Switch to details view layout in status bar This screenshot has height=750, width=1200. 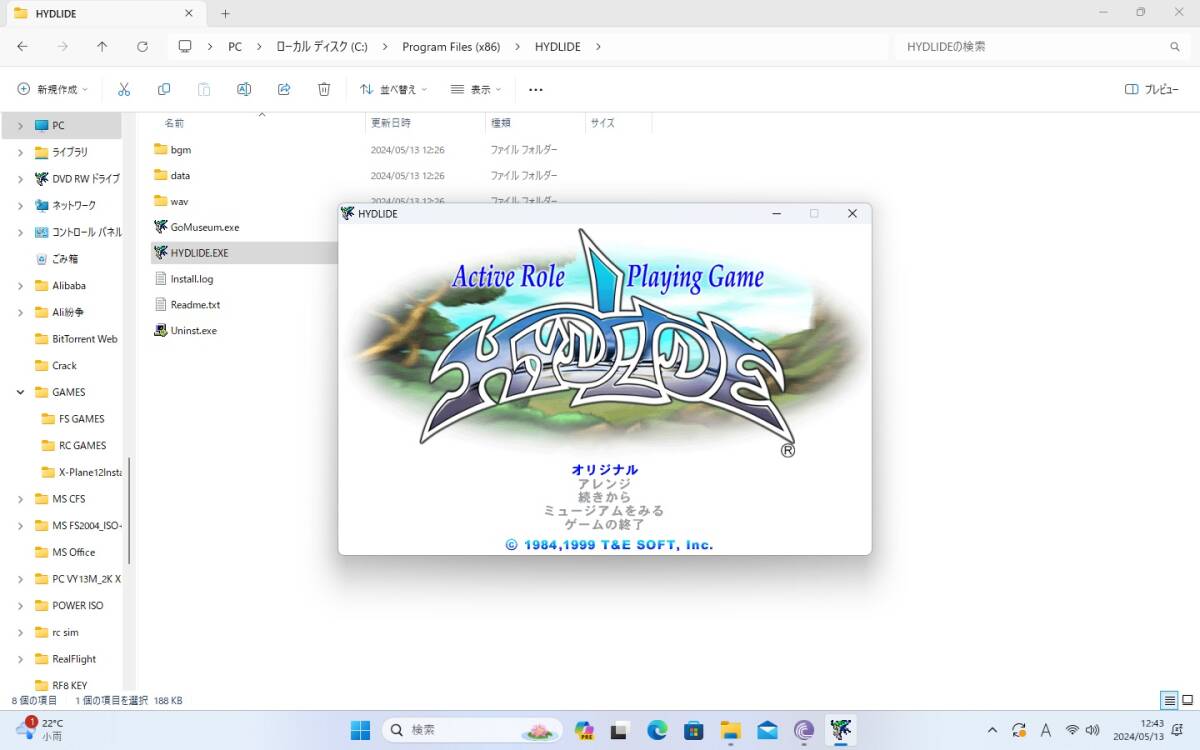[x=1169, y=700]
